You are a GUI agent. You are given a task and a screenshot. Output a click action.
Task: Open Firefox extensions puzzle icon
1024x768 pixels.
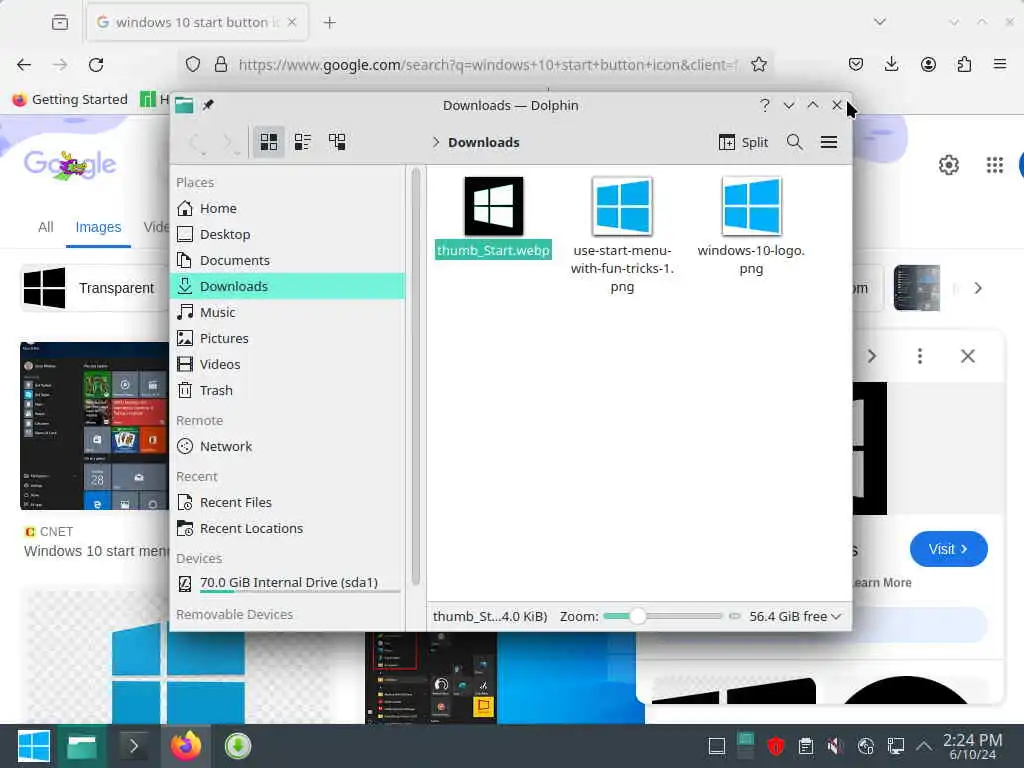click(x=964, y=64)
